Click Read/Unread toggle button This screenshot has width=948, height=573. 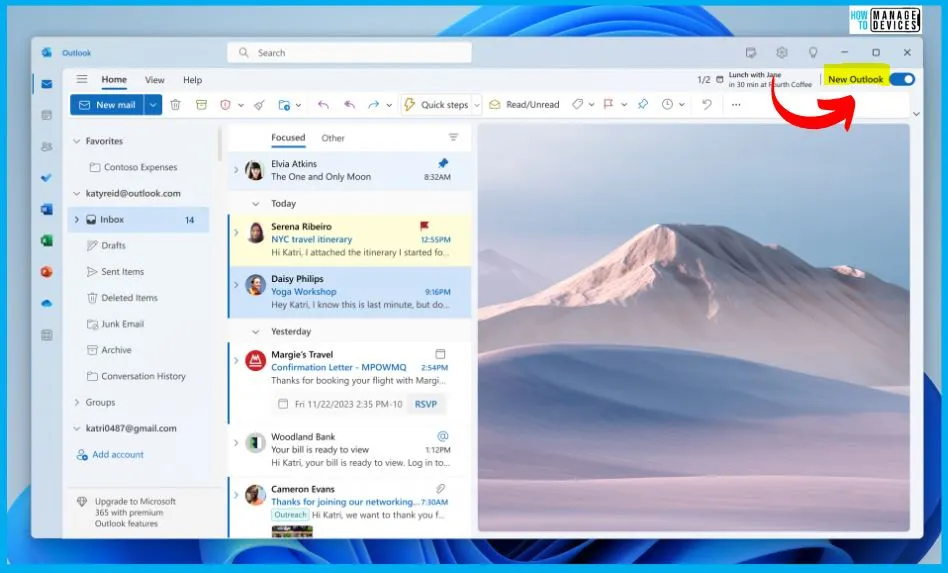pos(524,105)
